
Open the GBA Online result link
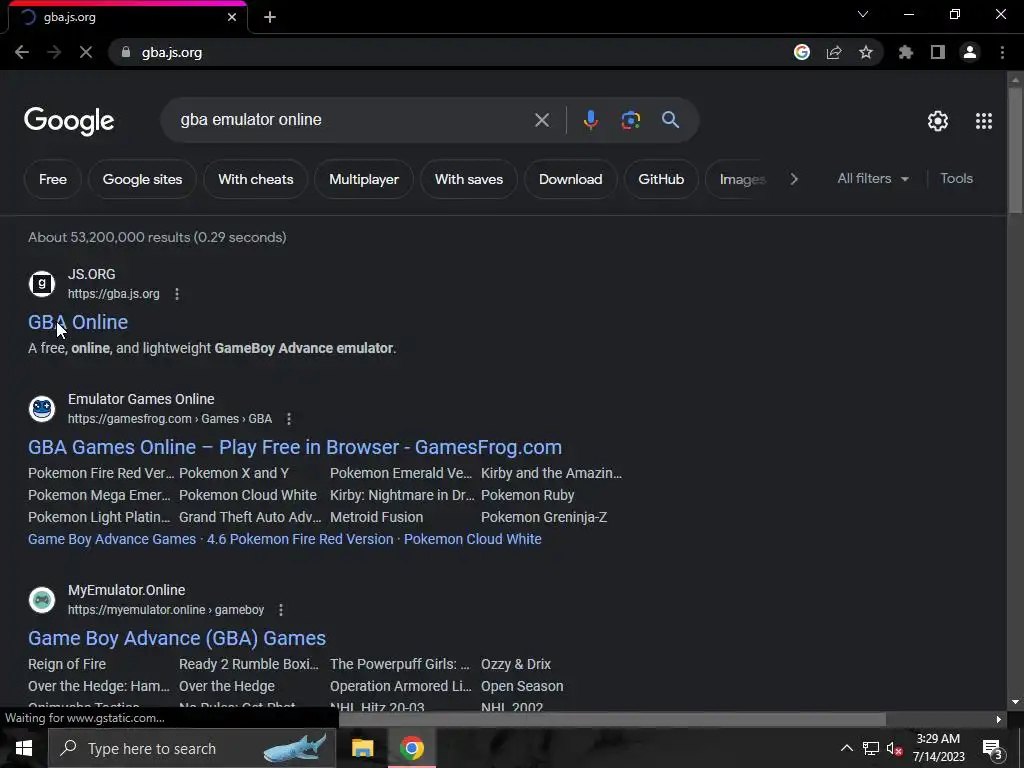pyautogui.click(x=78, y=322)
